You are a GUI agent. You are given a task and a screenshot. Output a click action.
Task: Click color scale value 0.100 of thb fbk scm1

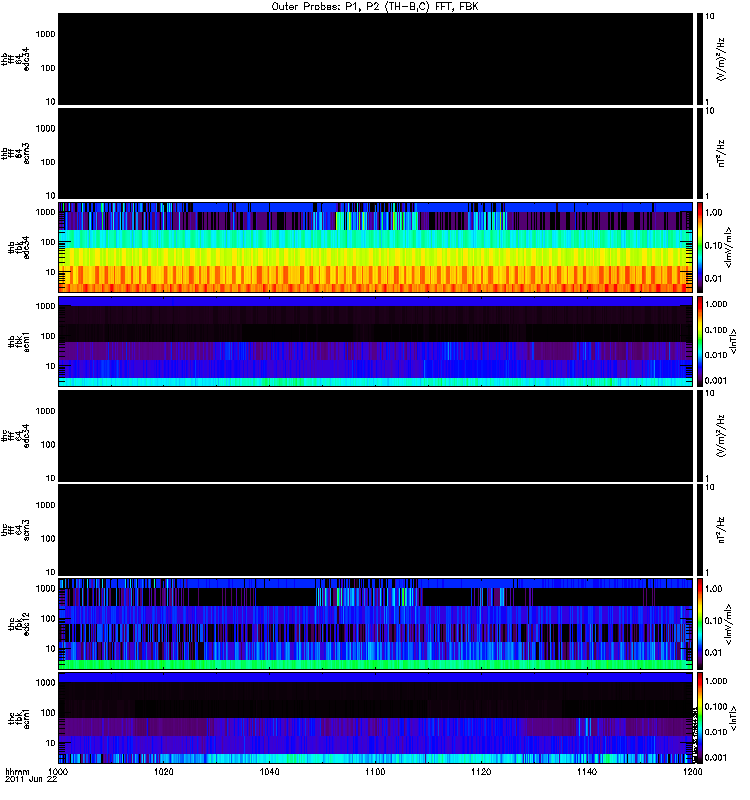(716, 330)
